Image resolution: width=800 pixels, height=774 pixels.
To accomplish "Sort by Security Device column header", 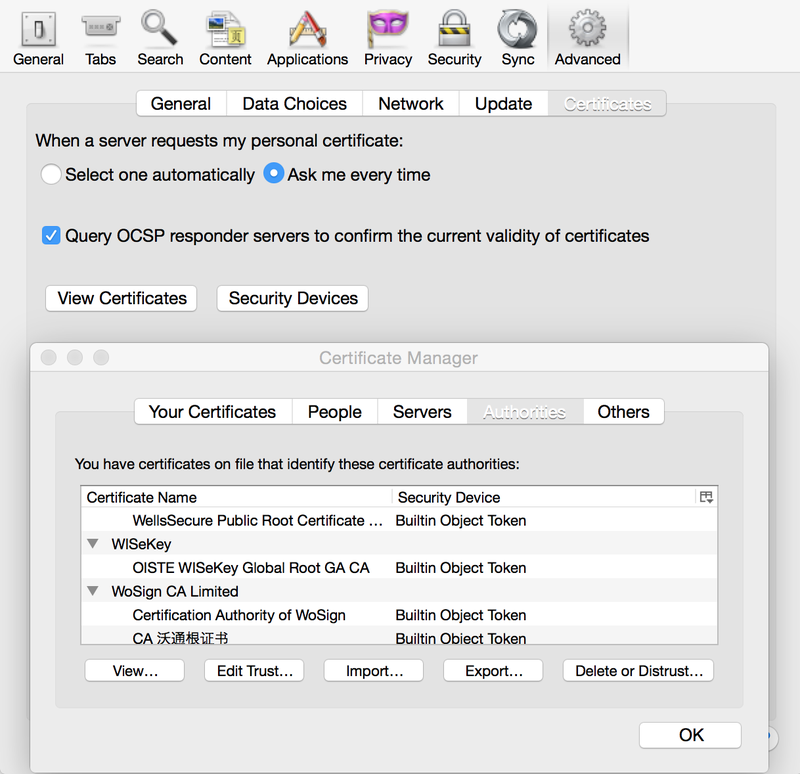I will coord(543,497).
